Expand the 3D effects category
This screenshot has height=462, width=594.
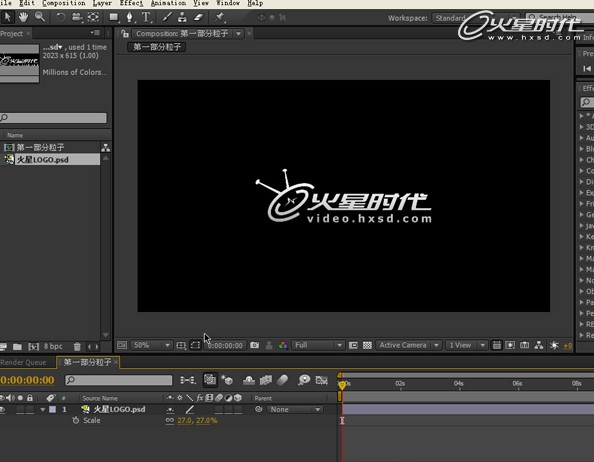582,127
